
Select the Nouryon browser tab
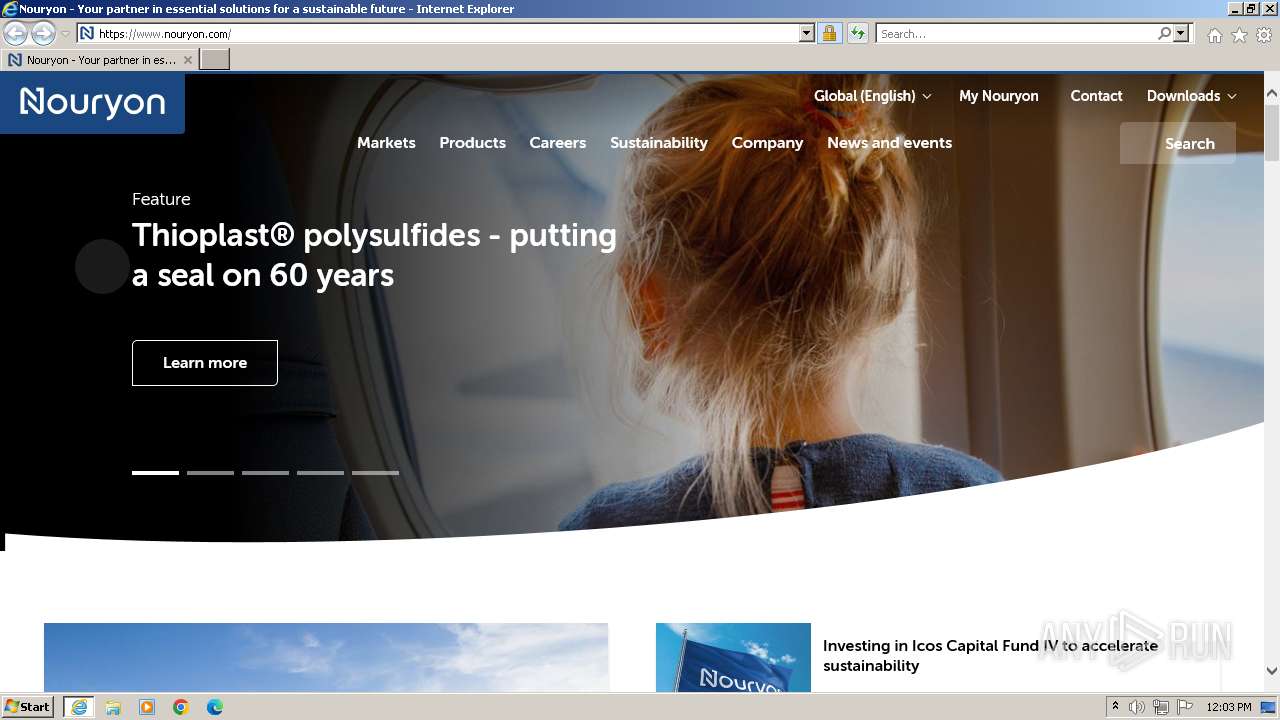point(99,60)
